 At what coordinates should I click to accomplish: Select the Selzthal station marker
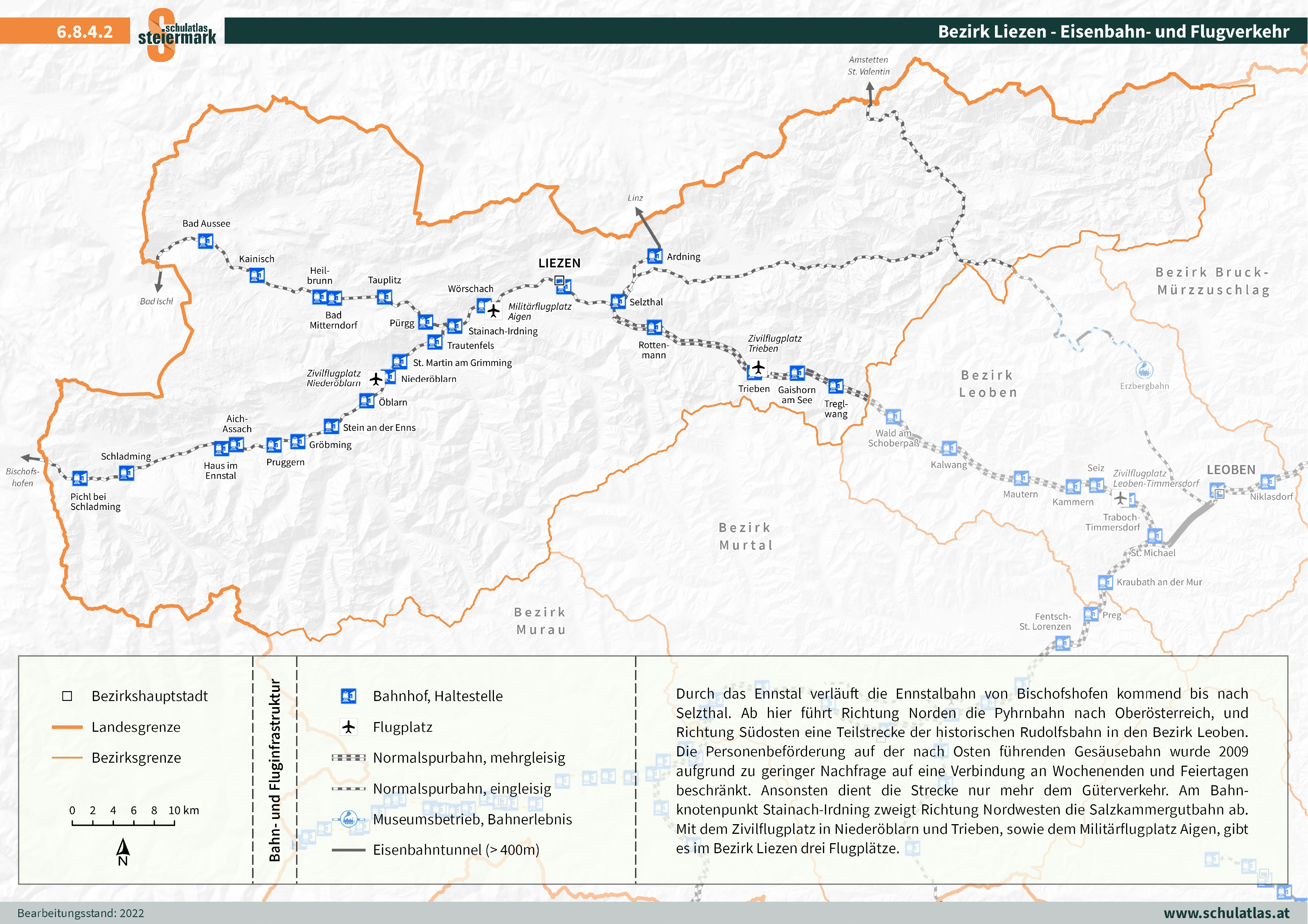(618, 301)
